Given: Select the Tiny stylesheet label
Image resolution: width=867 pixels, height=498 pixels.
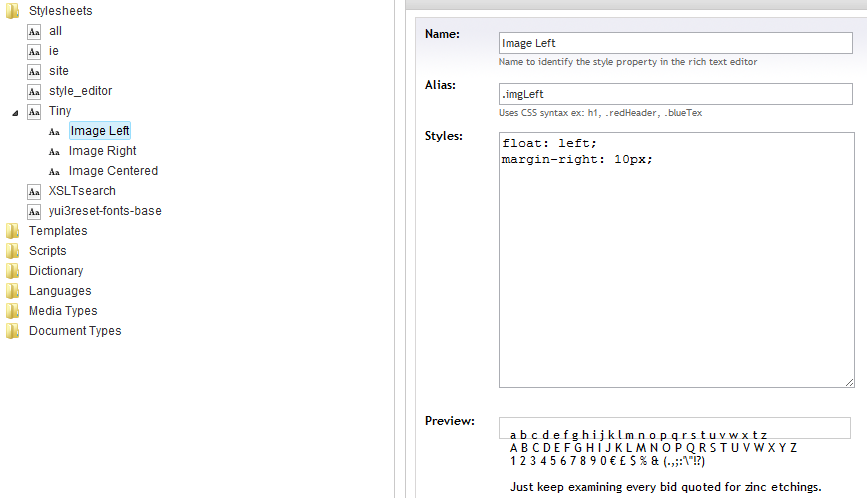Looking at the screenshot, I should point(60,111).
